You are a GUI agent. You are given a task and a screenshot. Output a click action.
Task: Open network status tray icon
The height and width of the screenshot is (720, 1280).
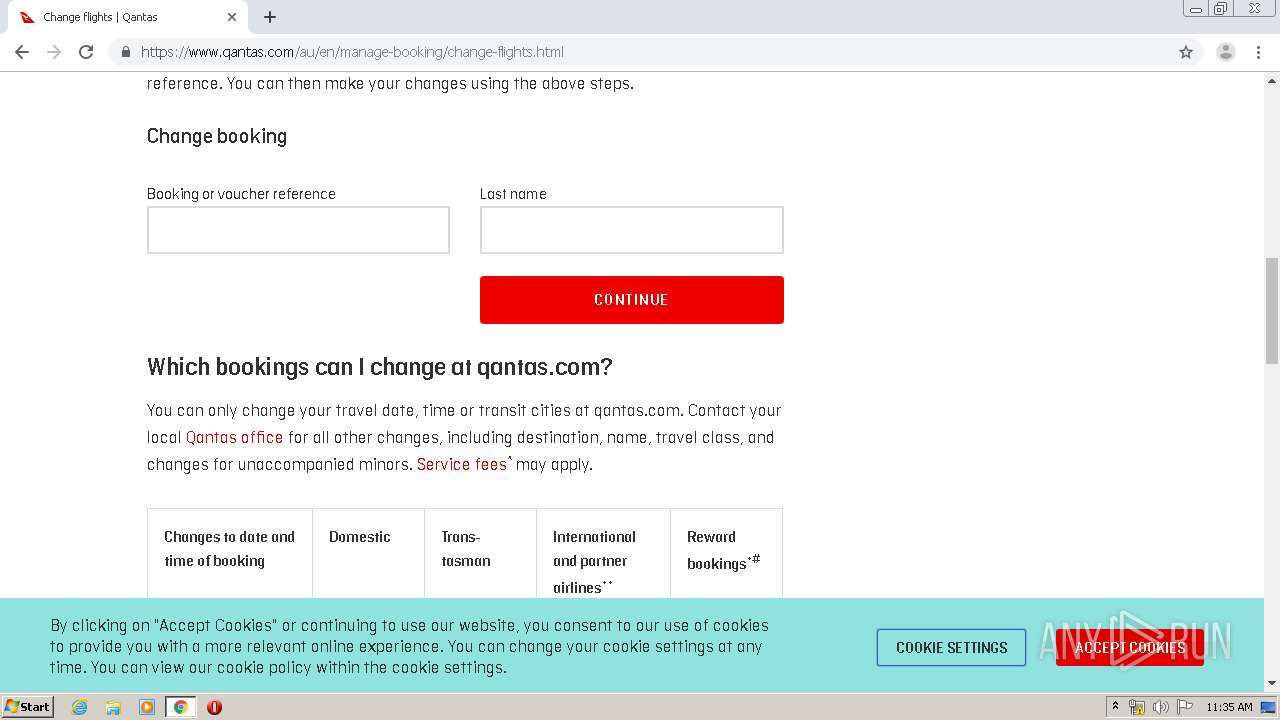1137,707
